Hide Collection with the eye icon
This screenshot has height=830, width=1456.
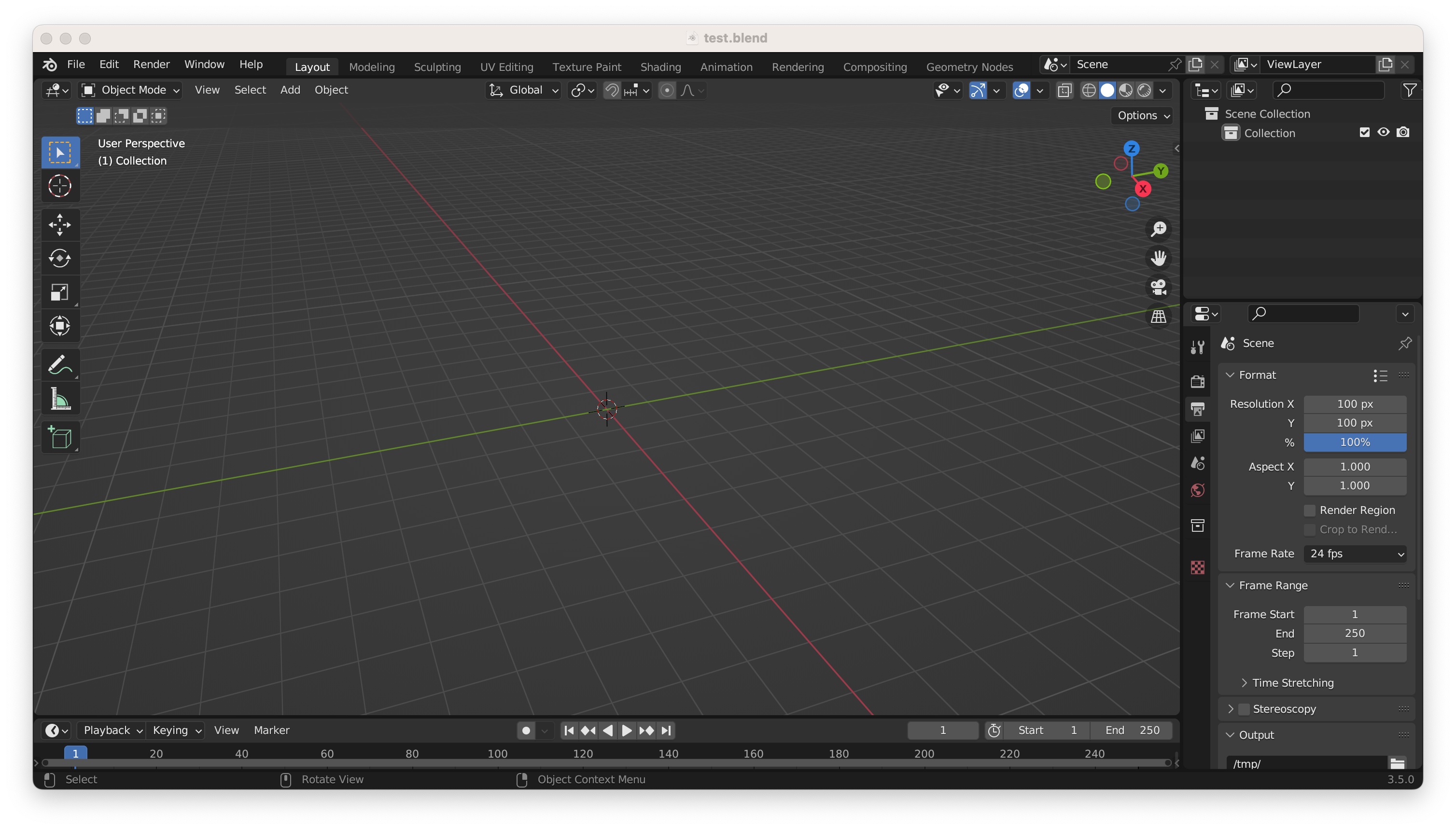[x=1383, y=132]
